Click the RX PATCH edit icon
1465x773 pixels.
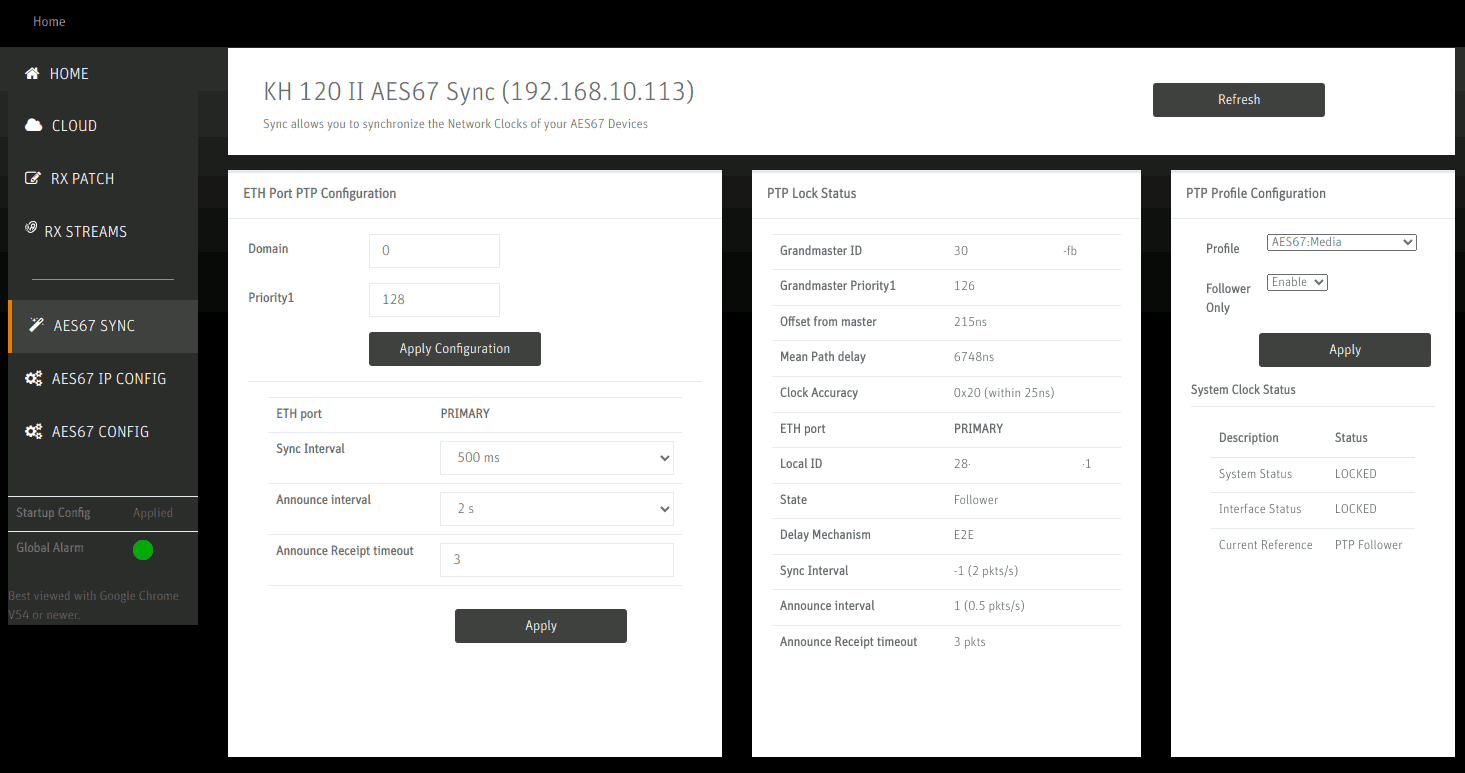click(x=32, y=179)
